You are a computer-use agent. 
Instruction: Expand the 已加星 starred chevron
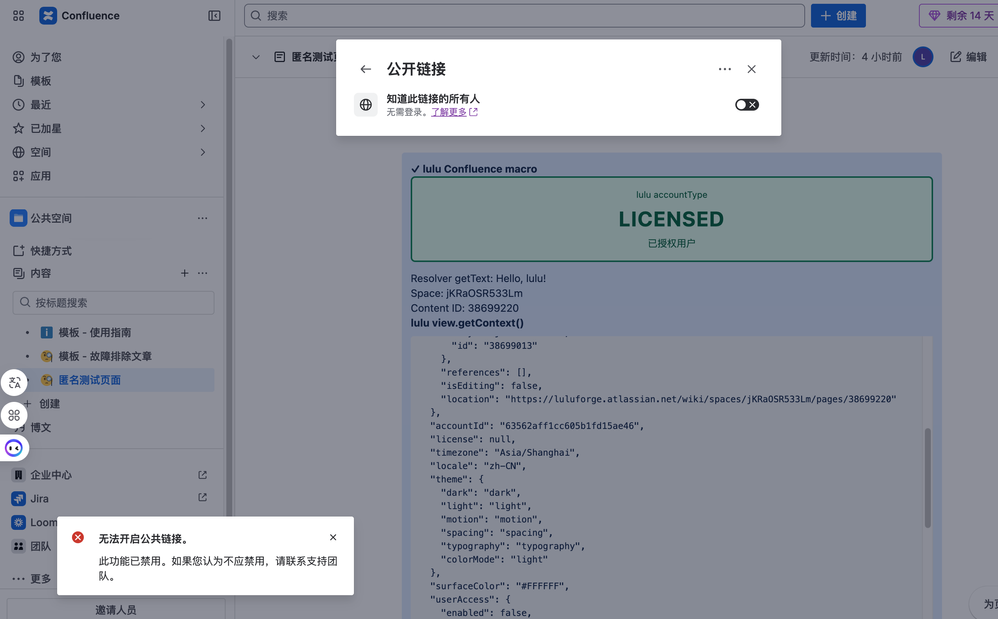coord(203,129)
